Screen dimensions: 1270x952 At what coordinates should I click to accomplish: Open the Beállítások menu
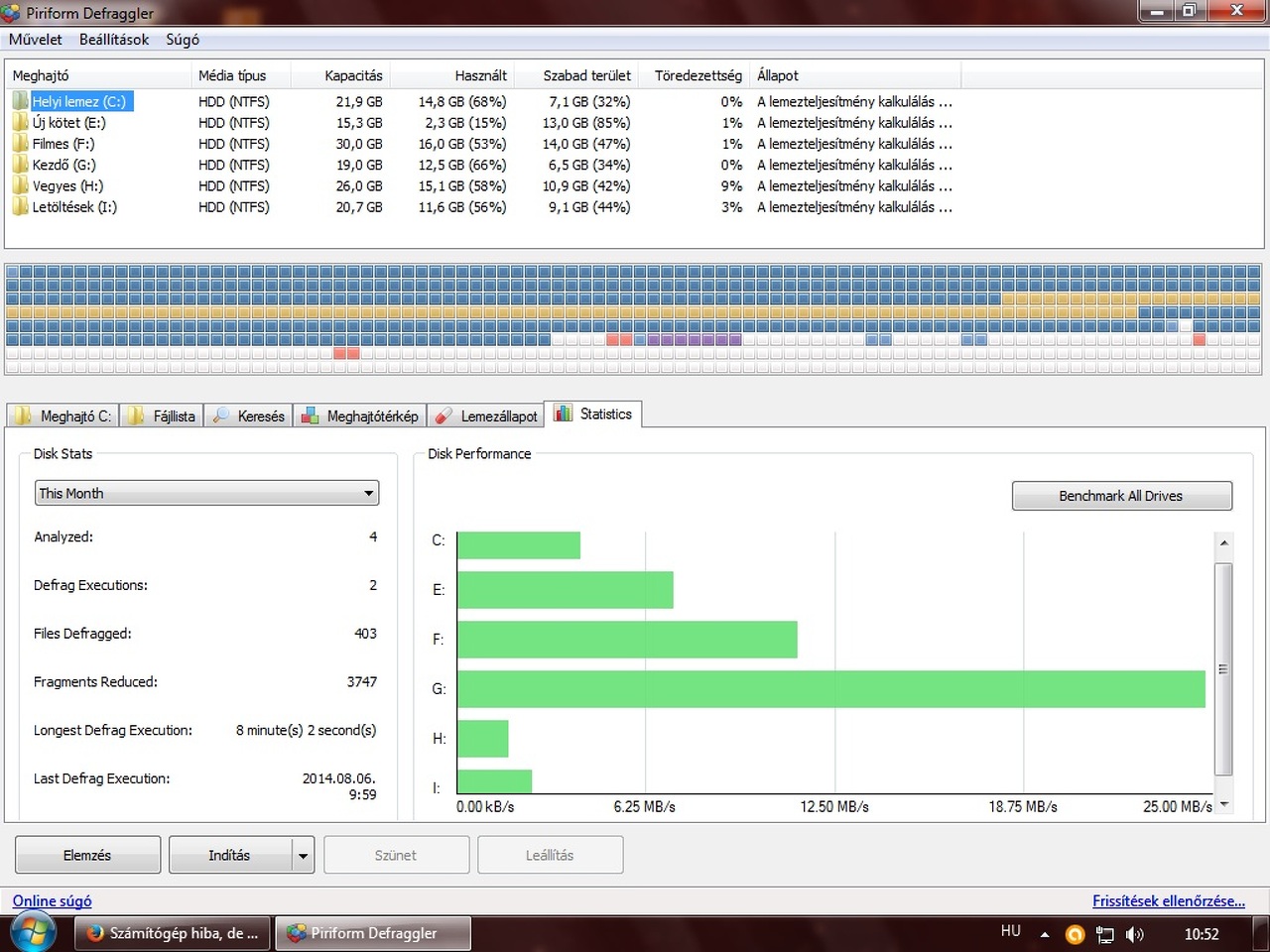[114, 40]
